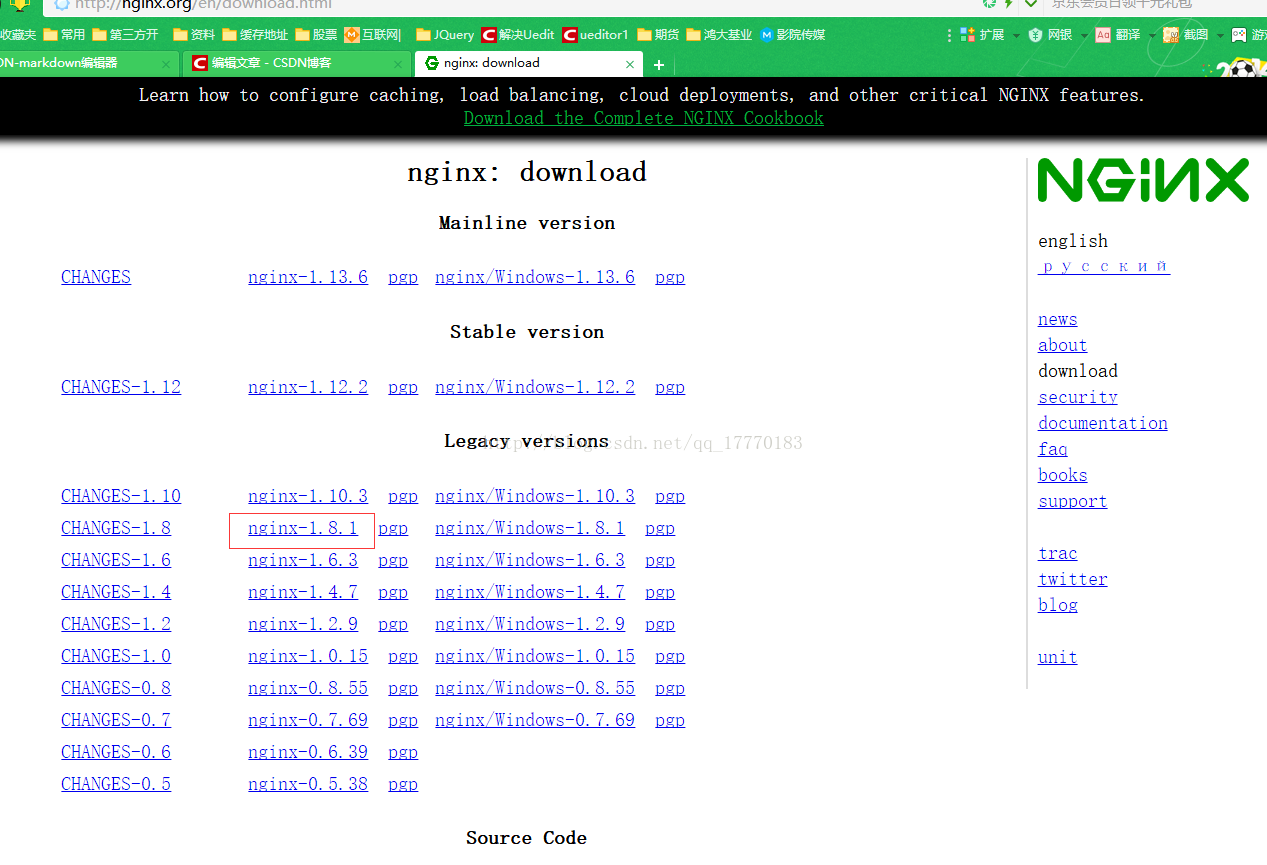Download nginx-1.6.3 source

click(303, 560)
